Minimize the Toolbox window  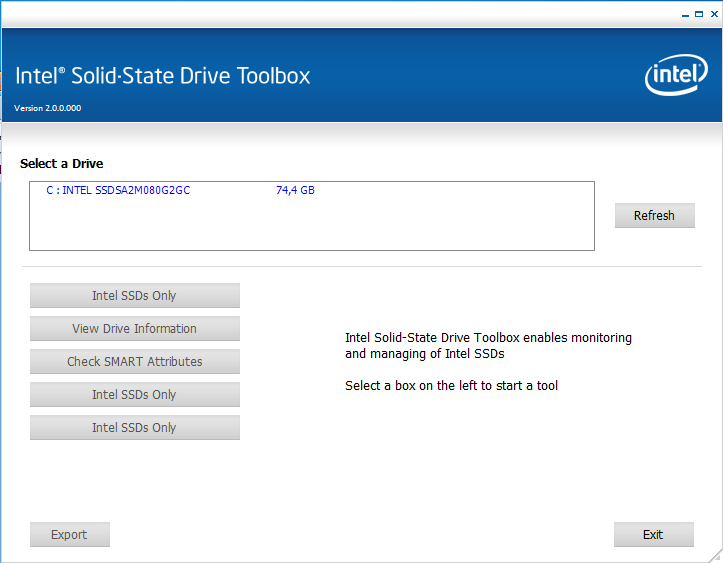(x=685, y=14)
